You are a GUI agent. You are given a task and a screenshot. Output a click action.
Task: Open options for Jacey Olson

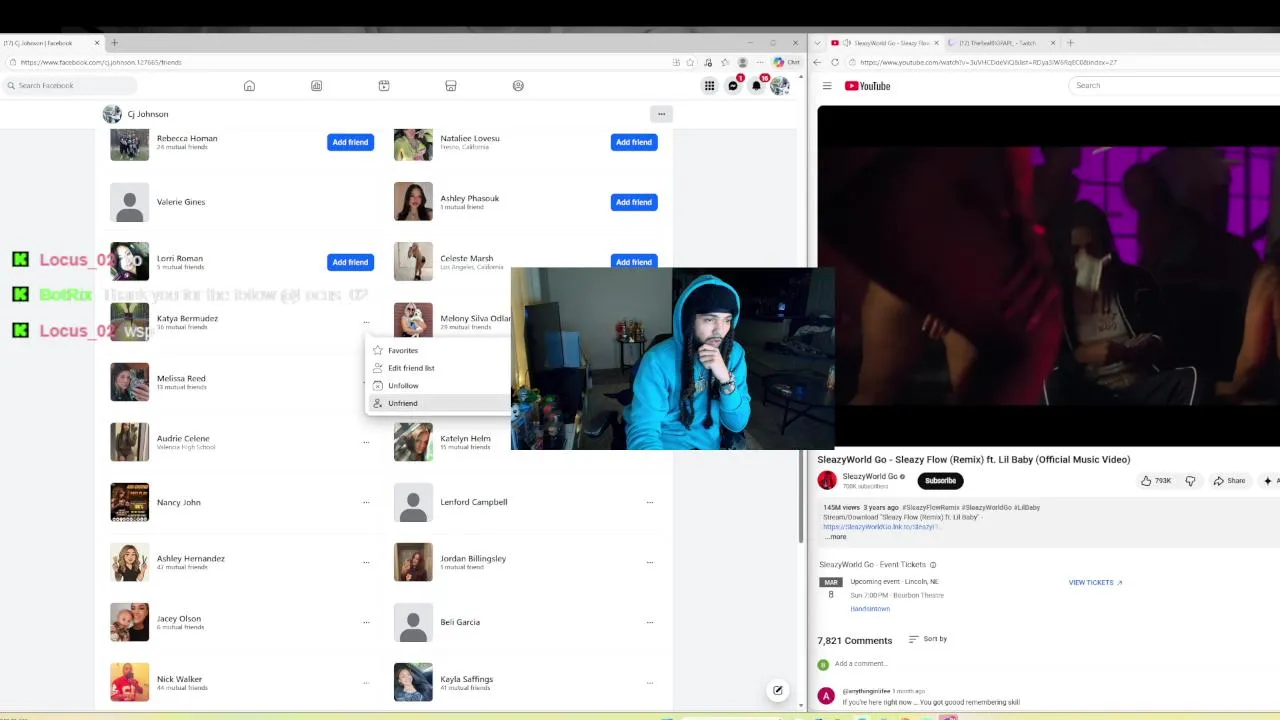[366, 622]
